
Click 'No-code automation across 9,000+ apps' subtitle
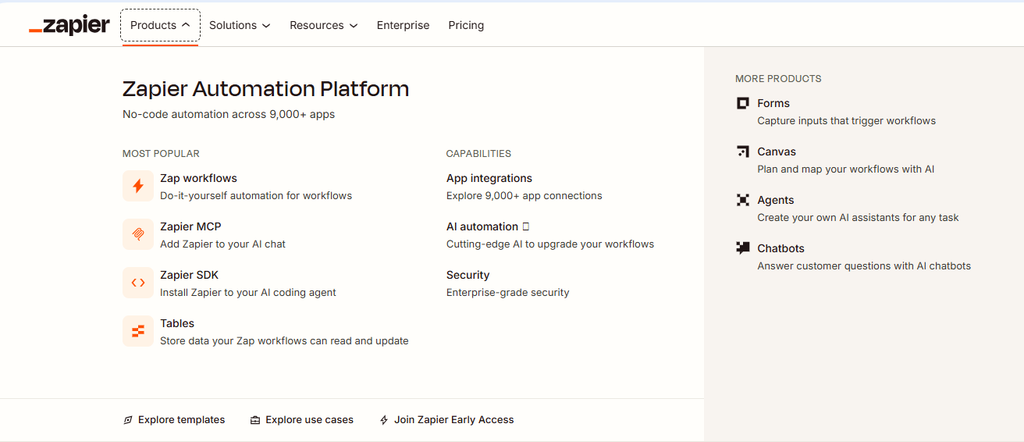pos(229,114)
